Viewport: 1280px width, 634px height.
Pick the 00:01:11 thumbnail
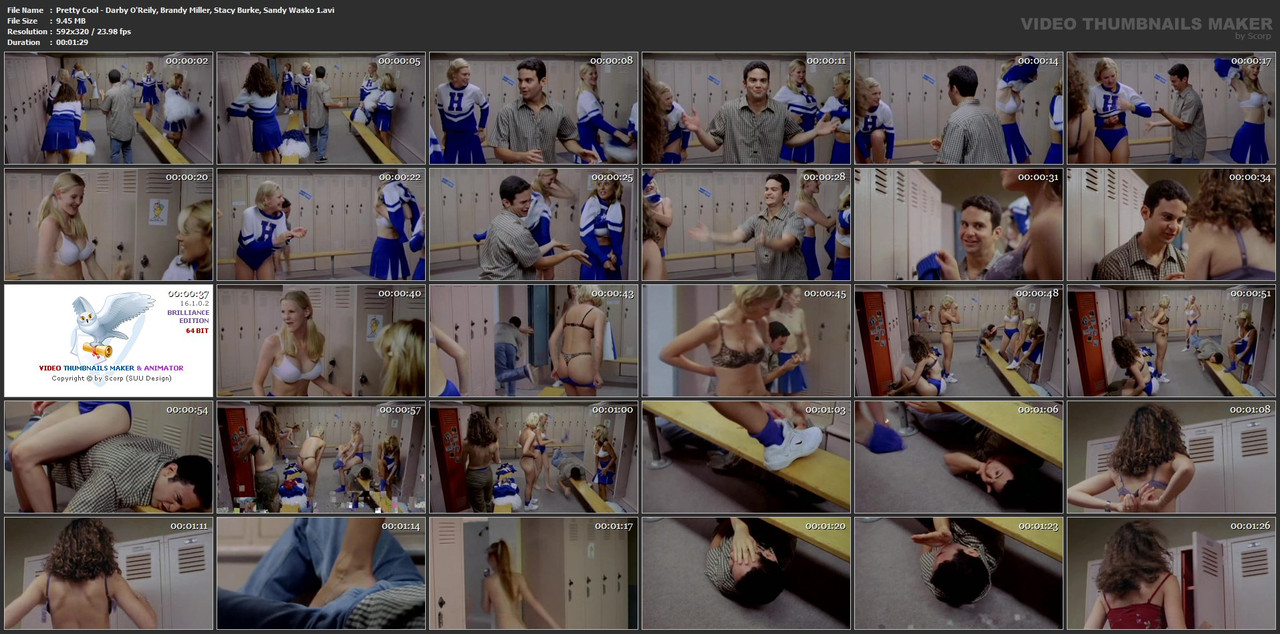pos(109,573)
